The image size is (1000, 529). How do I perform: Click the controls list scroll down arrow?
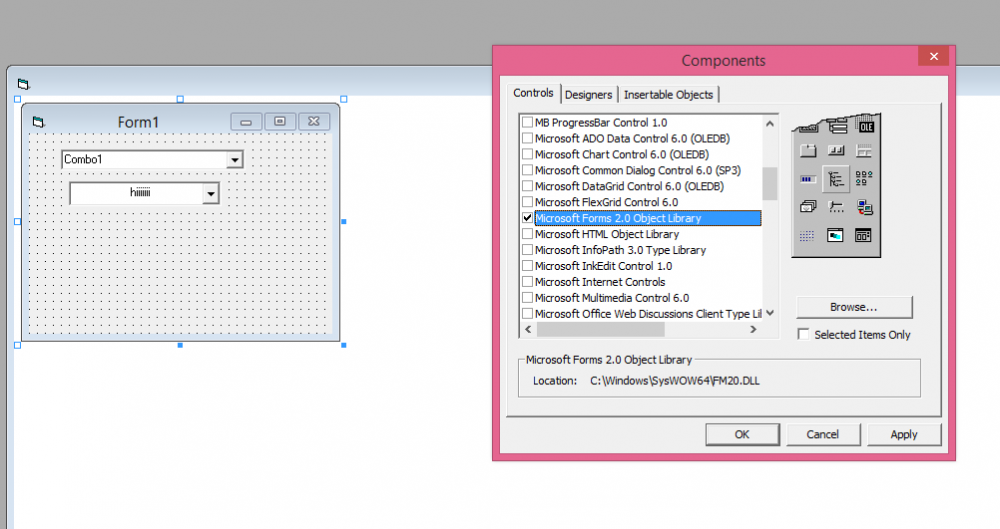(x=770, y=313)
